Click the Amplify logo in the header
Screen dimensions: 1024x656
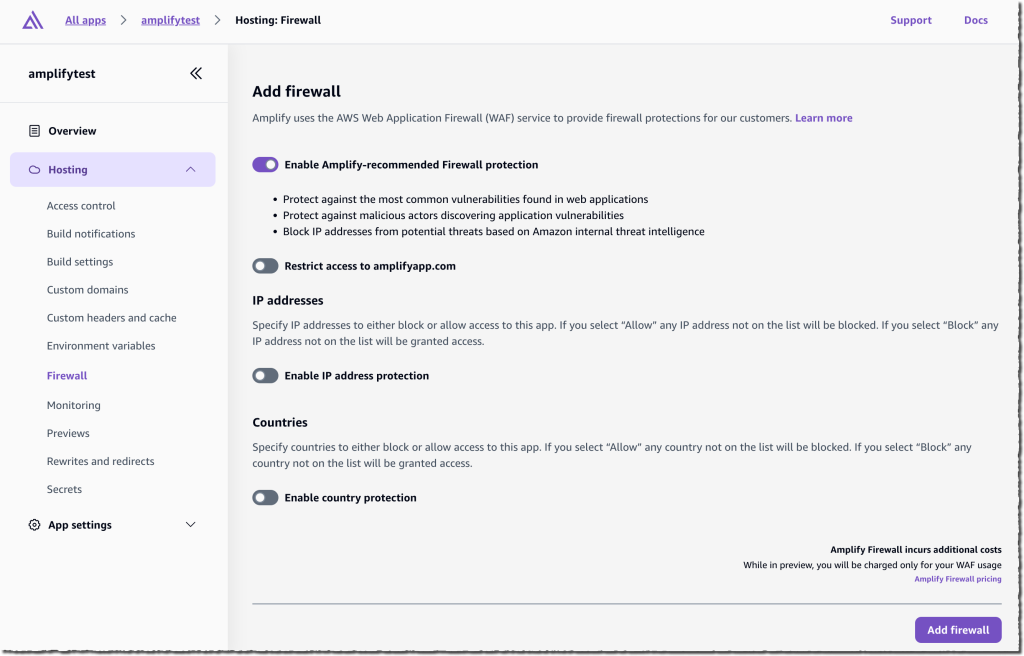pyautogui.click(x=31, y=19)
